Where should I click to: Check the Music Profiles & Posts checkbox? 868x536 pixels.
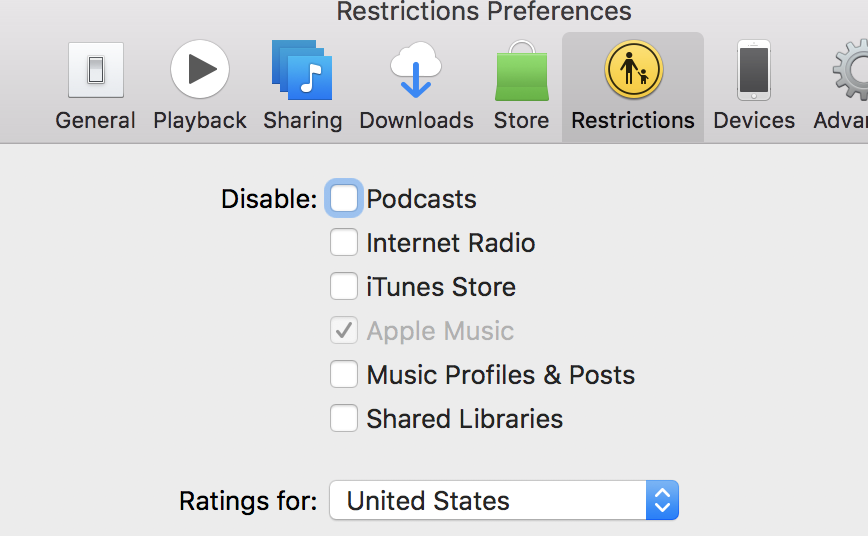tap(344, 375)
